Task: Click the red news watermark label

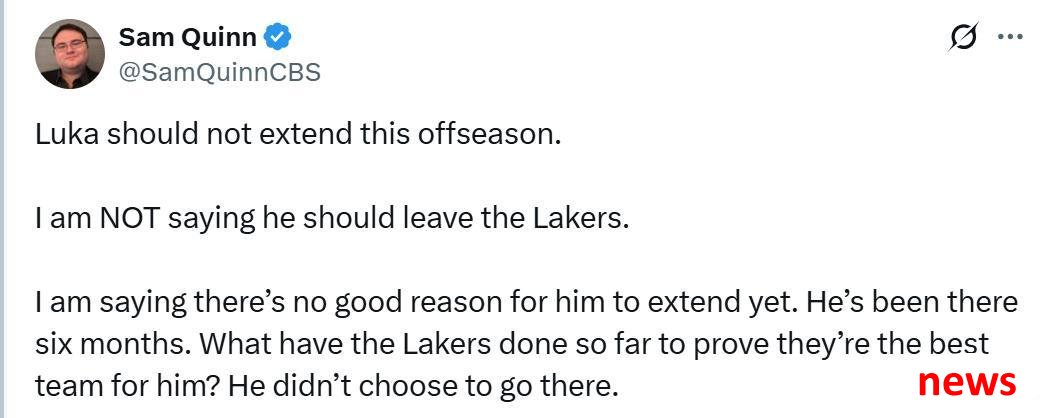Action: click(x=967, y=382)
